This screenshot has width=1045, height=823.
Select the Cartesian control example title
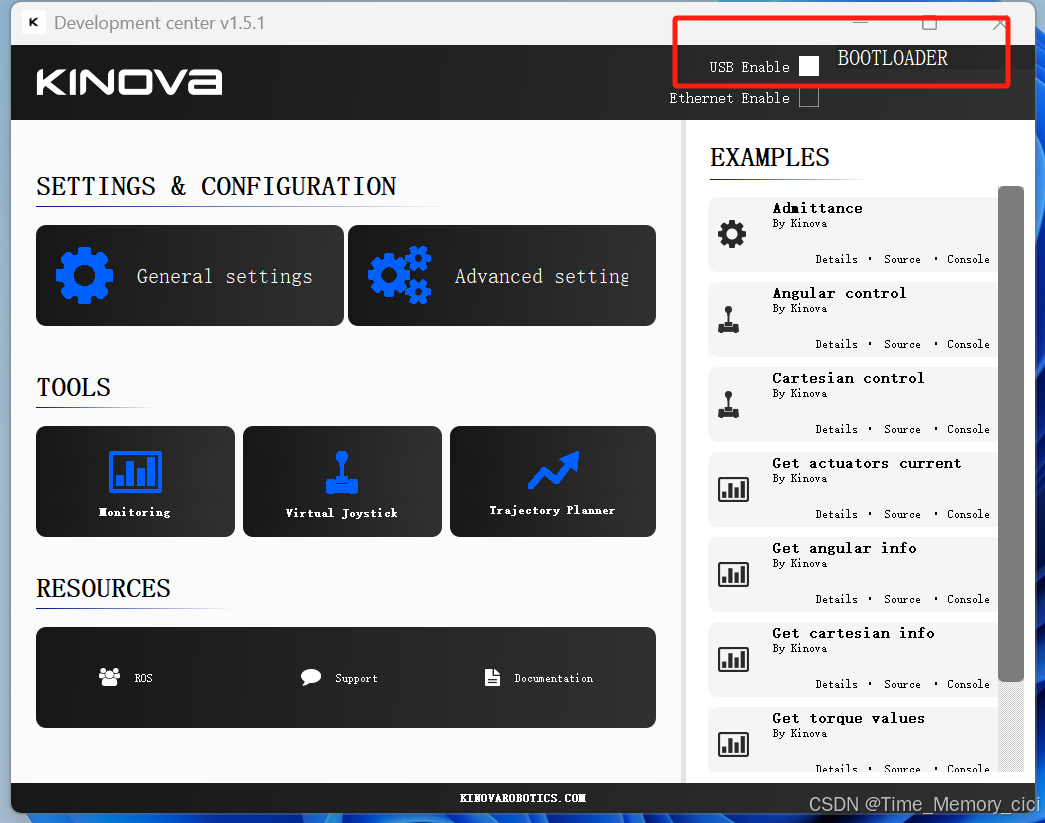click(x=848, y=378)
